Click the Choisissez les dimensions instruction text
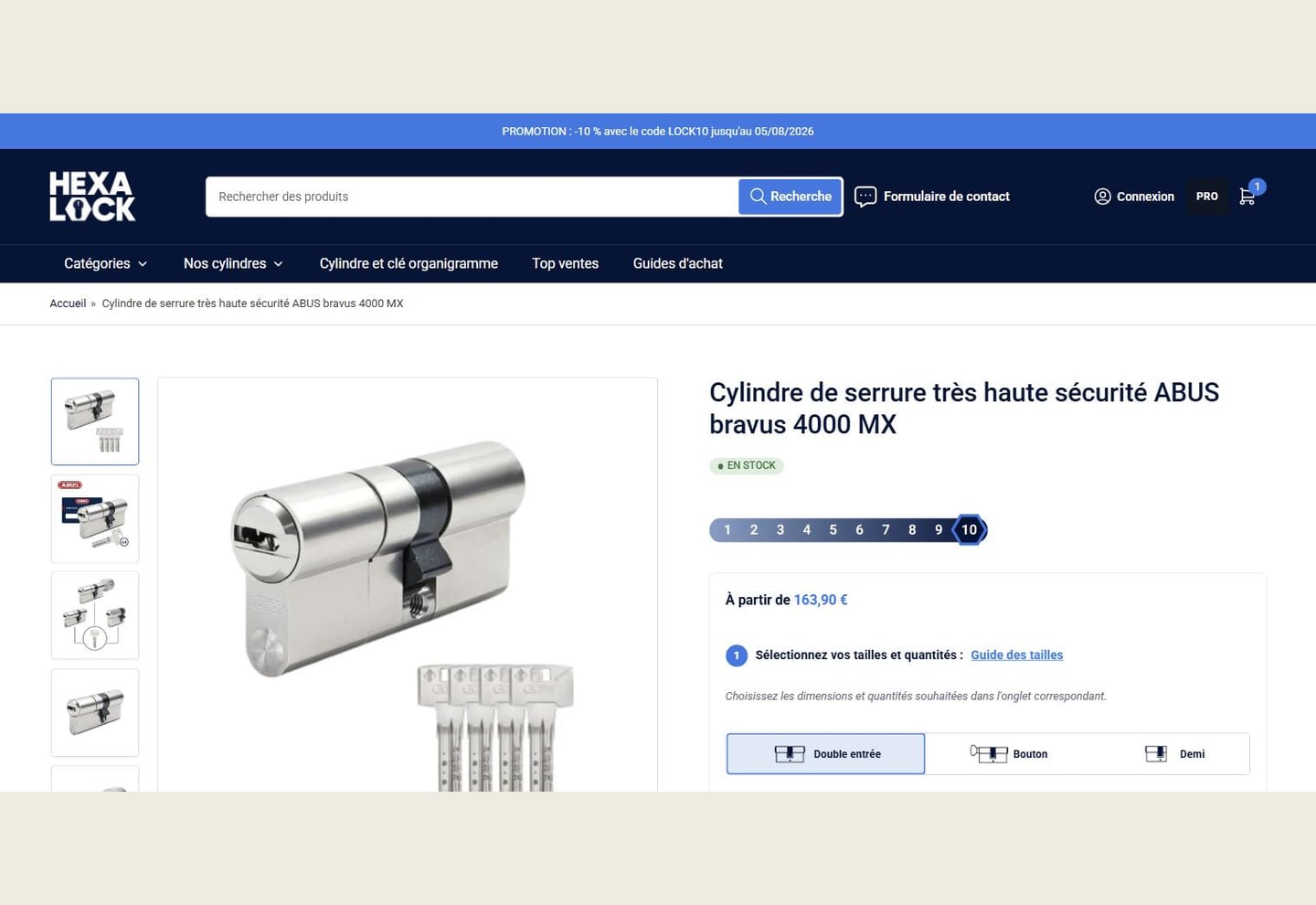This screenshot has width=1316, height=905. (916, 697)
